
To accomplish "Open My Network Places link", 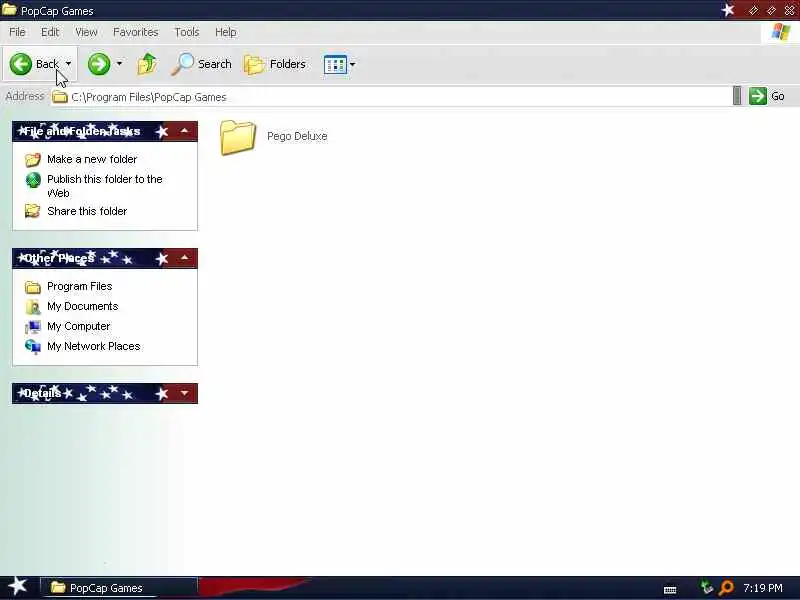I will tap(93, 346).
